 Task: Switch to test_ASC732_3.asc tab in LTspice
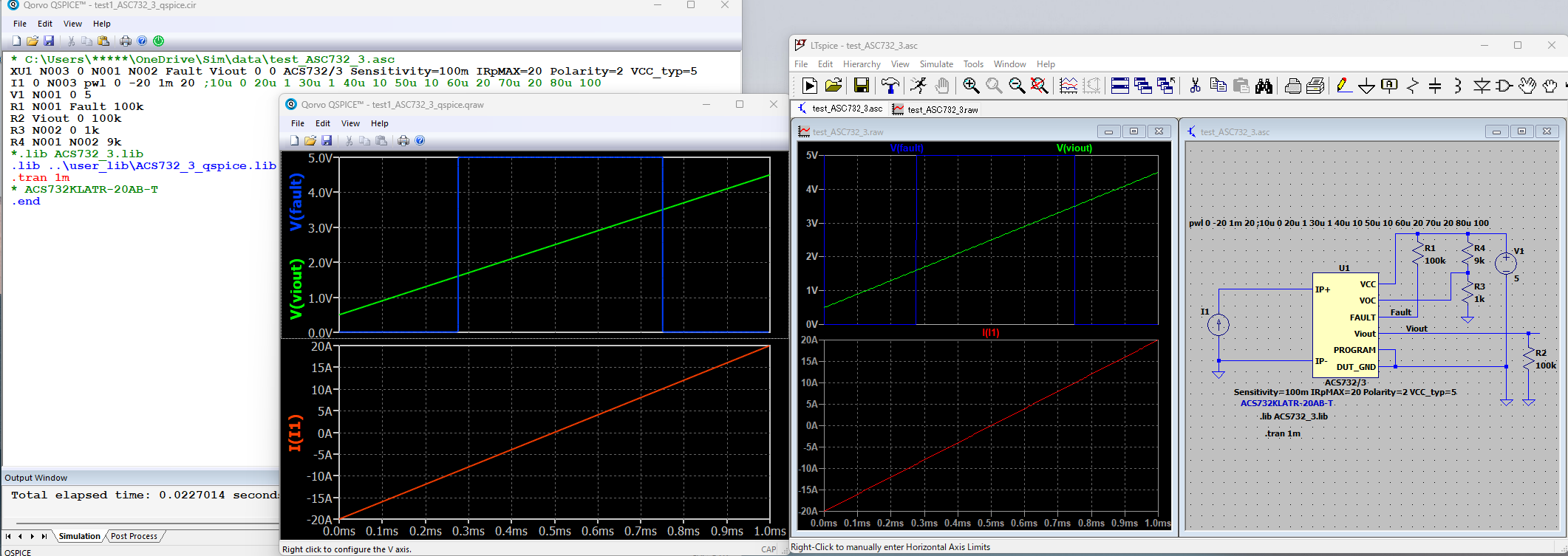839,109
